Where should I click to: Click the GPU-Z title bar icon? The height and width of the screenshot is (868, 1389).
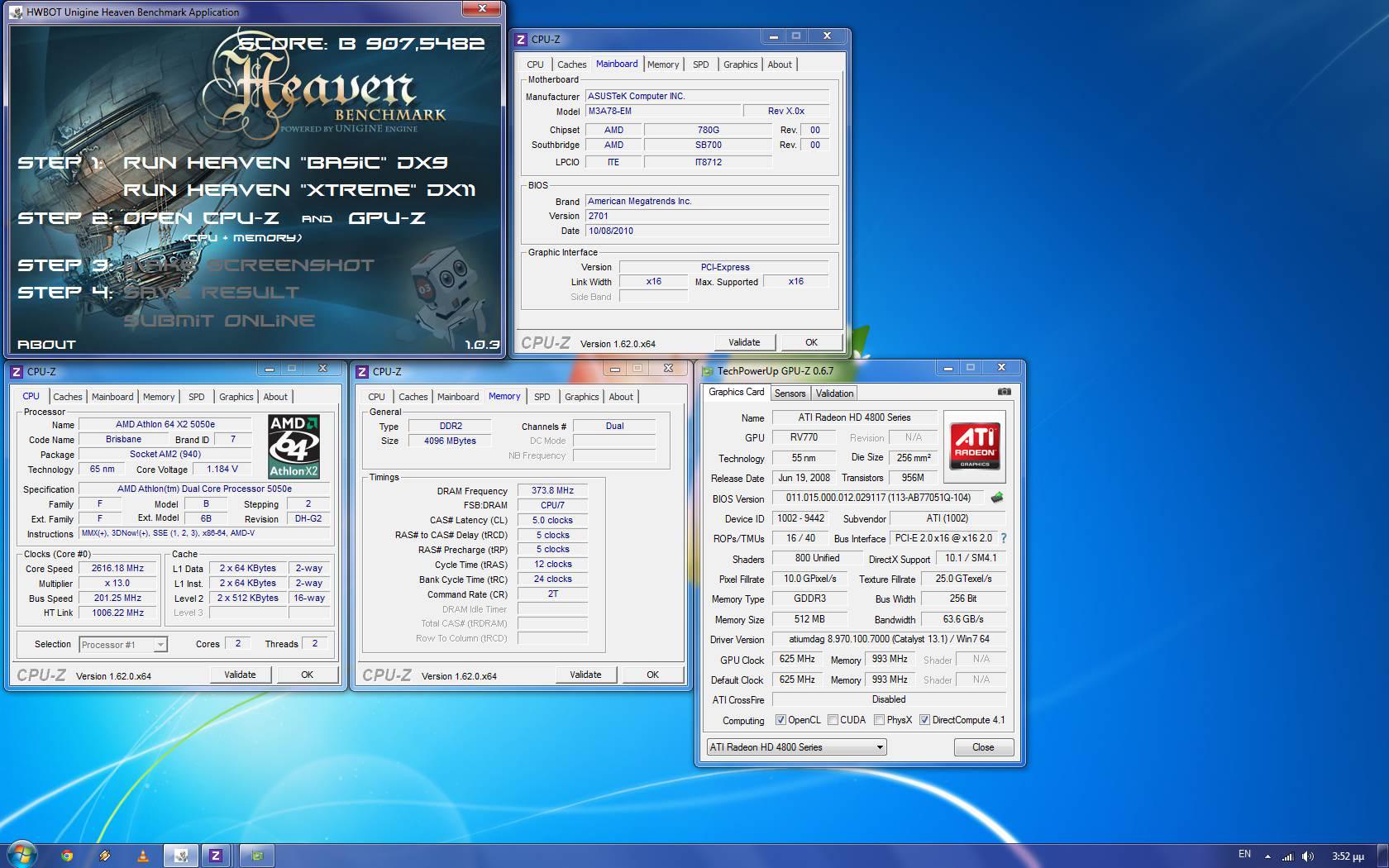pos(708,370)
